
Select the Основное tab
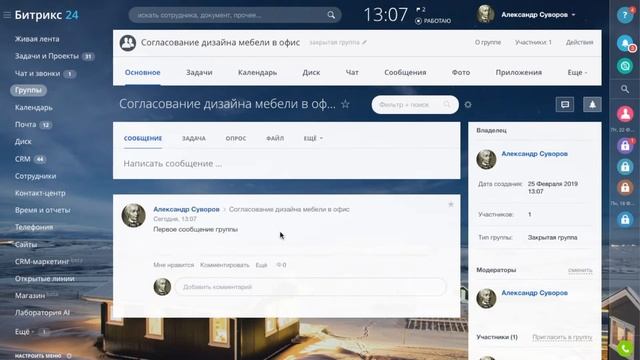pos(142,72)
